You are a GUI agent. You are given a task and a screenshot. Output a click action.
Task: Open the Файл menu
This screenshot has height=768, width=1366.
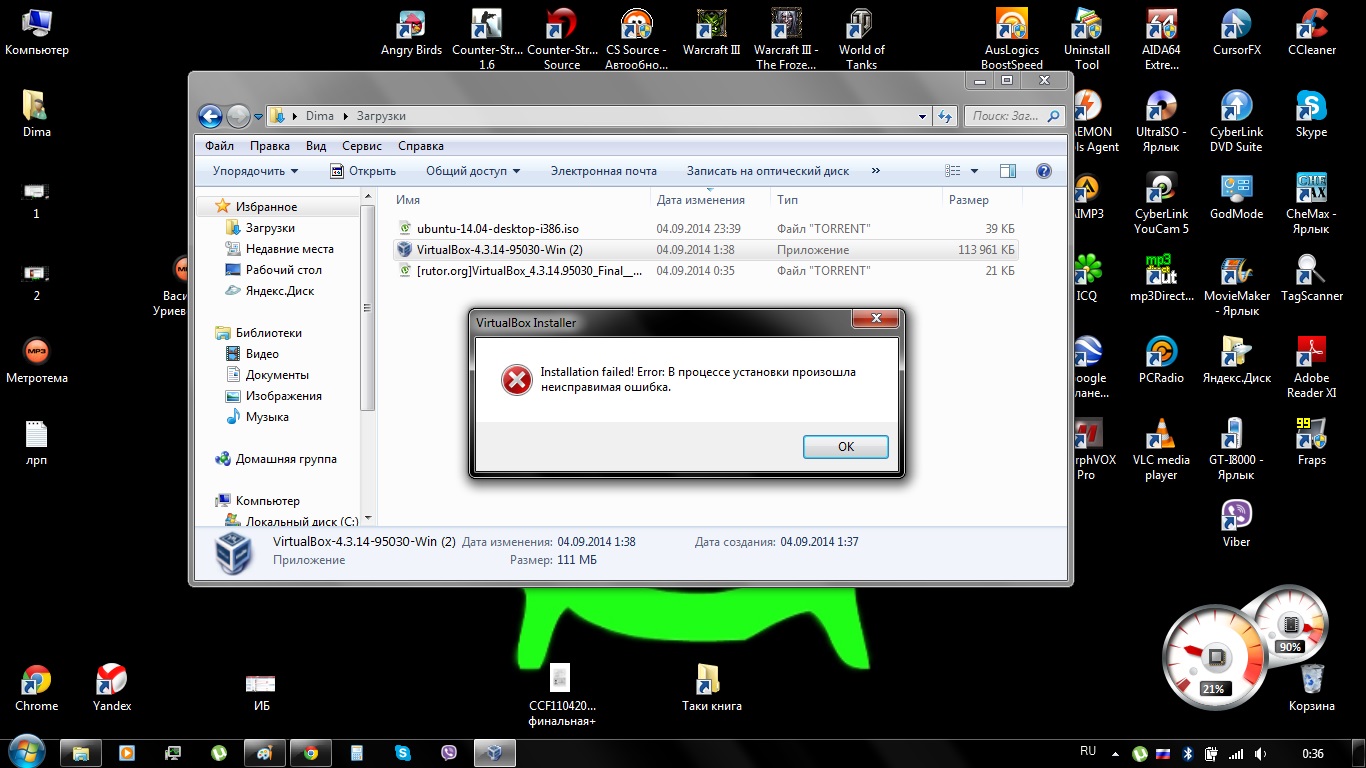click(x=219, y=146)
